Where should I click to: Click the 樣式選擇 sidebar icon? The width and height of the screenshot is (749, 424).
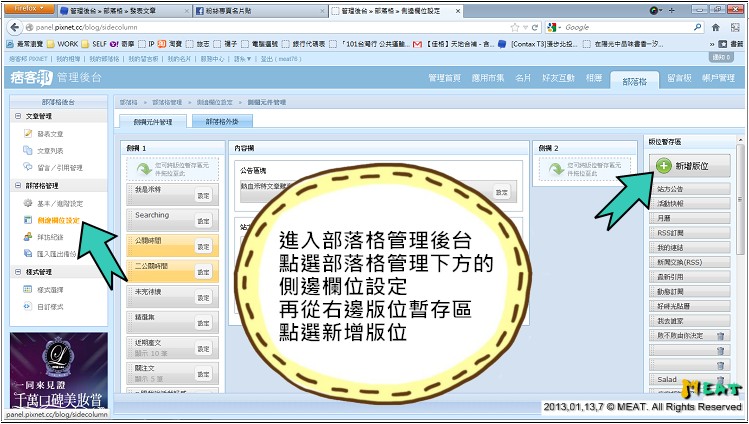pyautogui.click(x=28, y=289)
